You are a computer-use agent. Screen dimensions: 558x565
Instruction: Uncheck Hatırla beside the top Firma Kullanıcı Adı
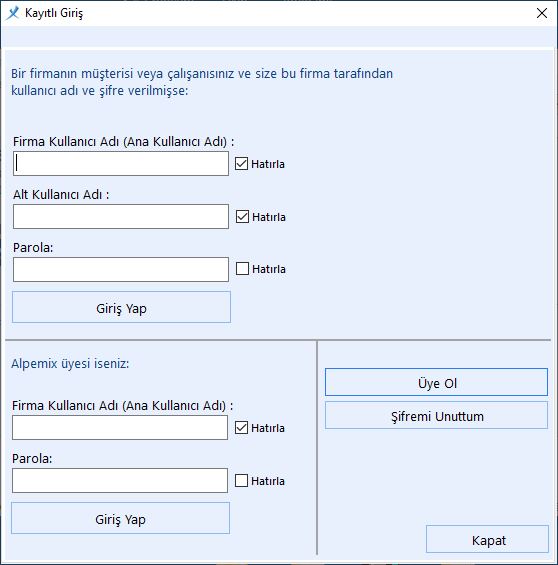point(241,164)
